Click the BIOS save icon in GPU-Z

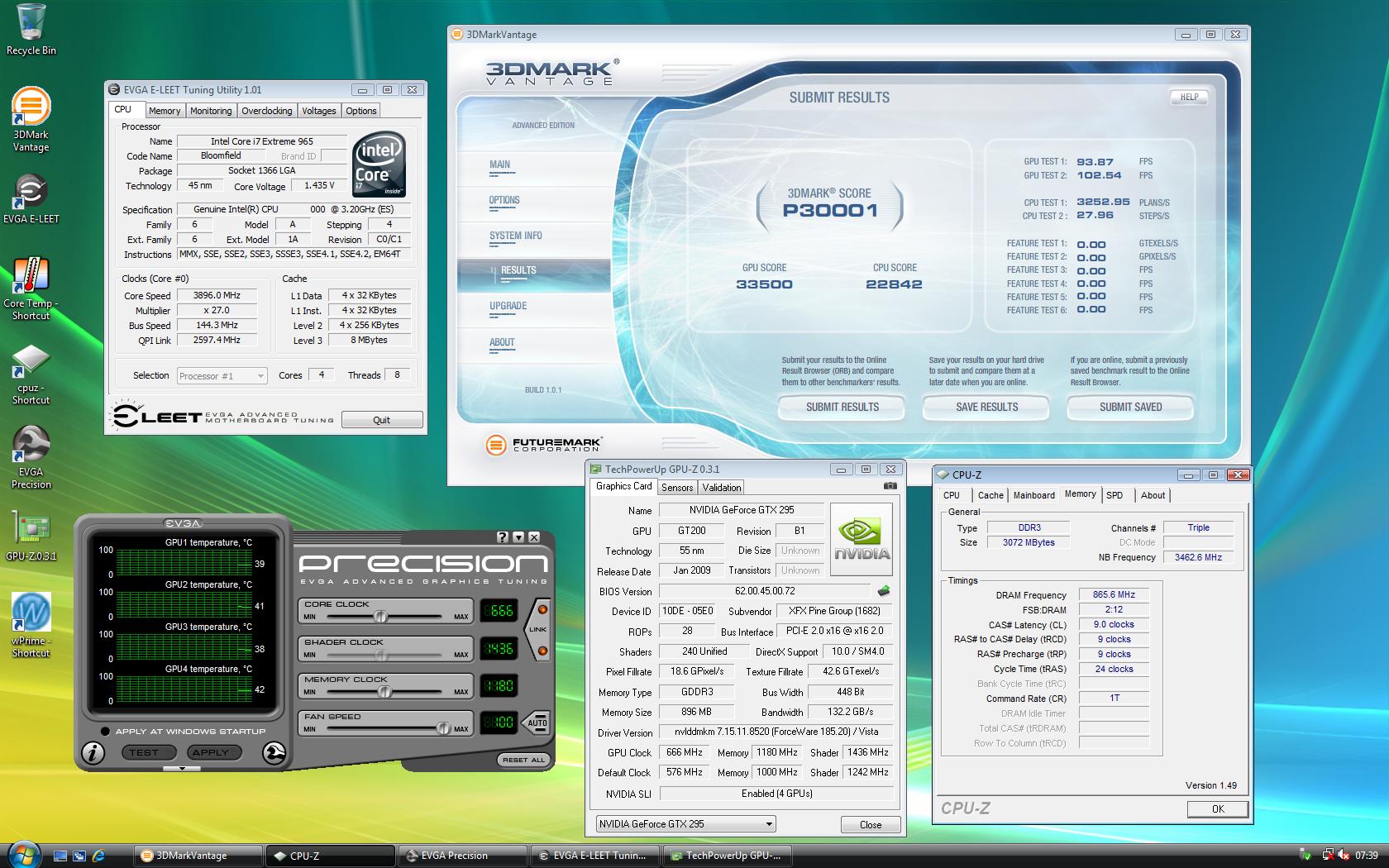(884, 591)
